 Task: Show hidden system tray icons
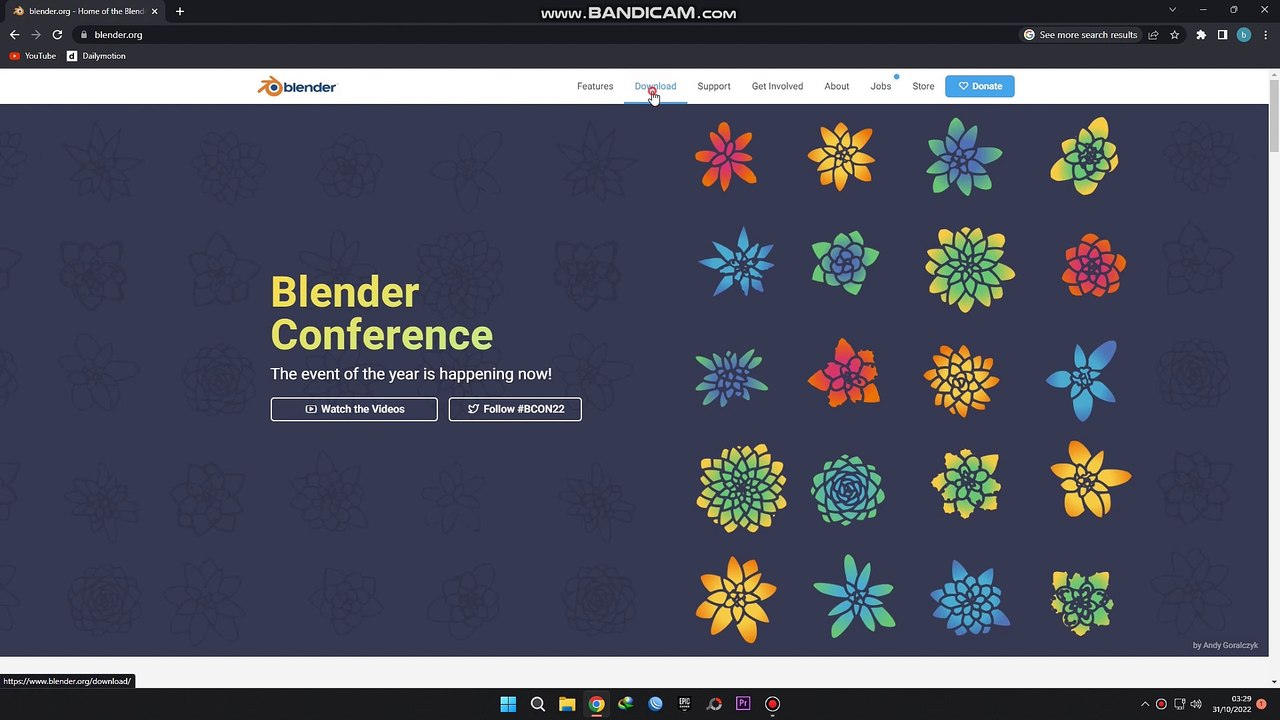(x=1145, y=704)
